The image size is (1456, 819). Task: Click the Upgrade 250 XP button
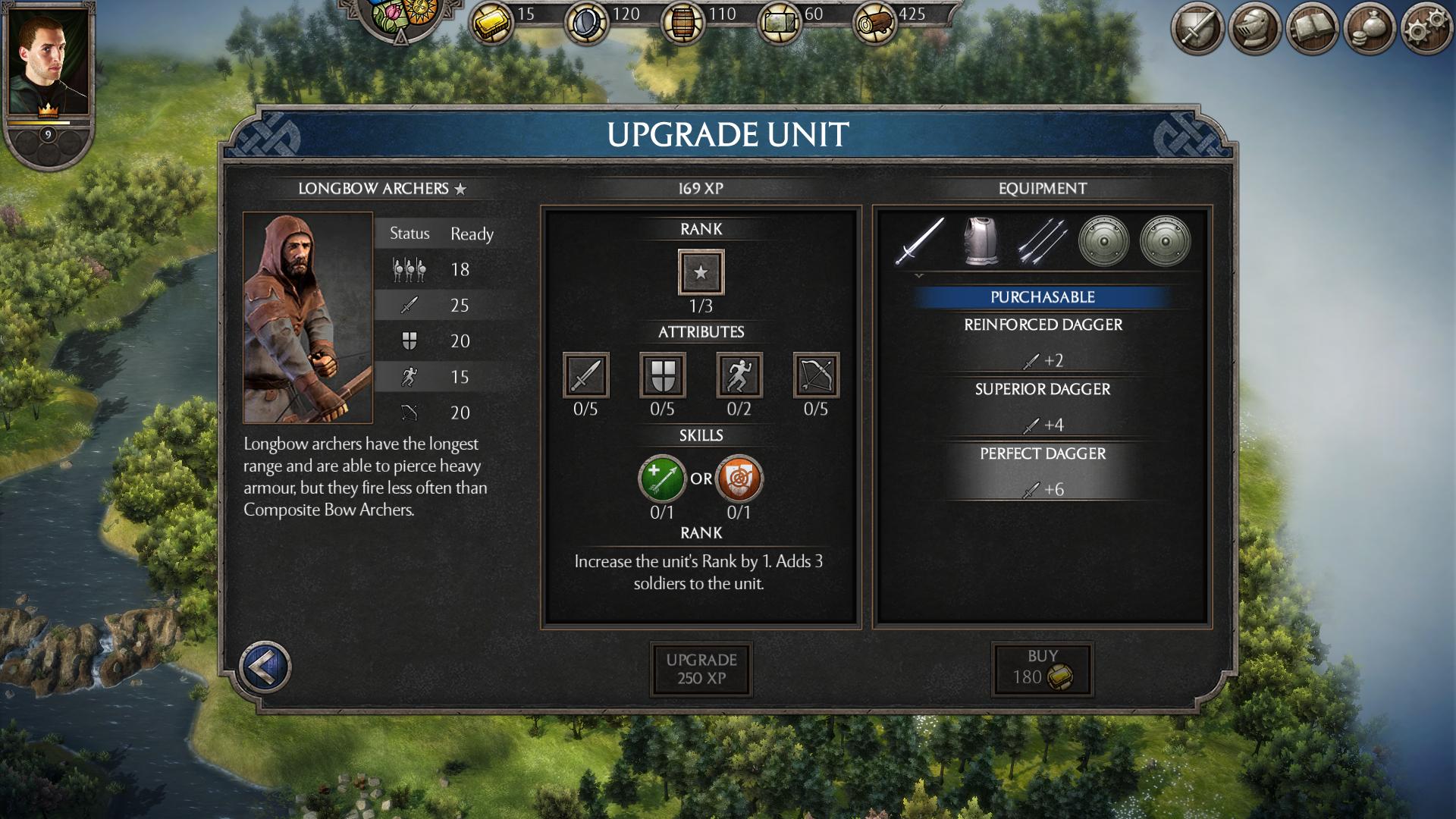[701, 669]
